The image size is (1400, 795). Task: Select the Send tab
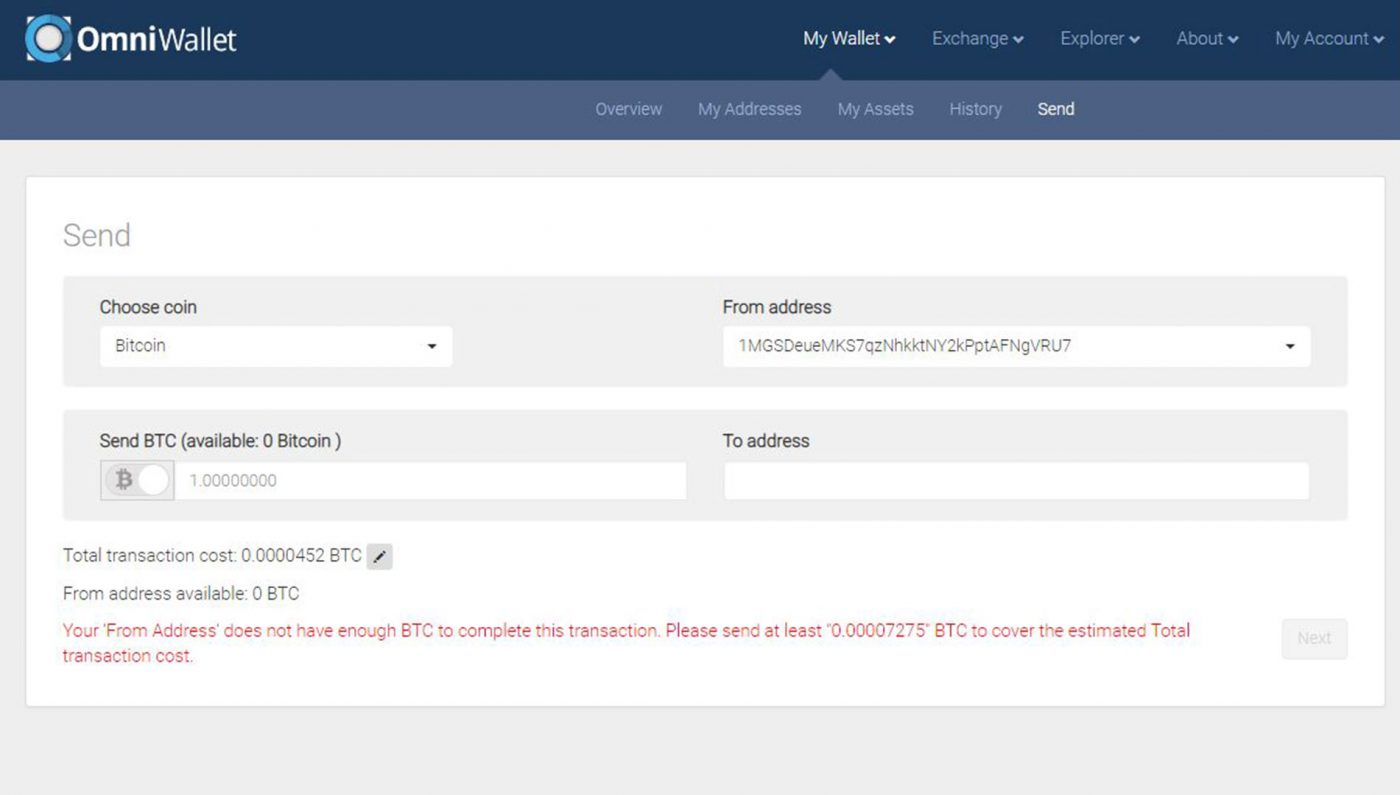[1056, 109]
